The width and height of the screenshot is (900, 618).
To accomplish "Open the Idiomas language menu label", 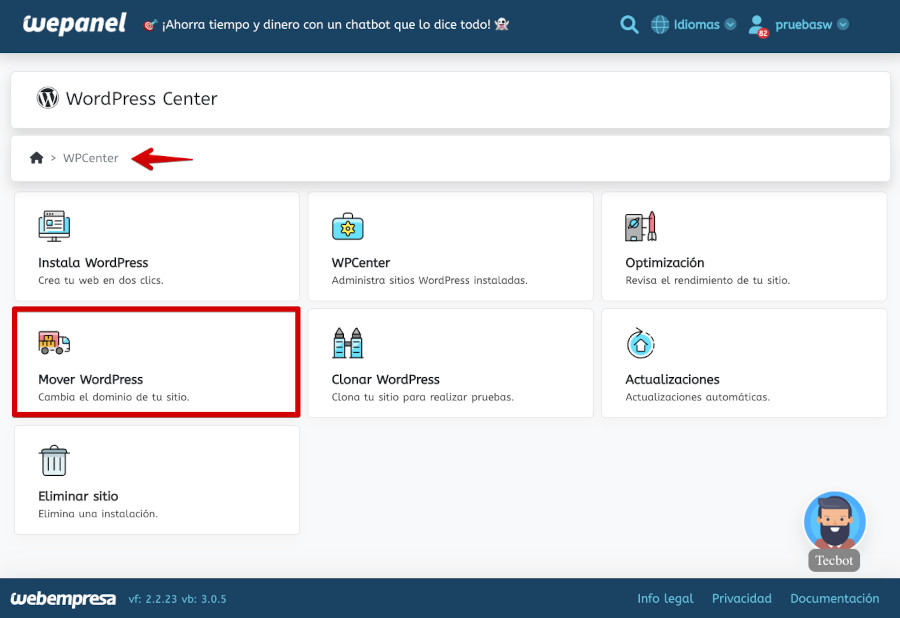I will click(696, 25).
